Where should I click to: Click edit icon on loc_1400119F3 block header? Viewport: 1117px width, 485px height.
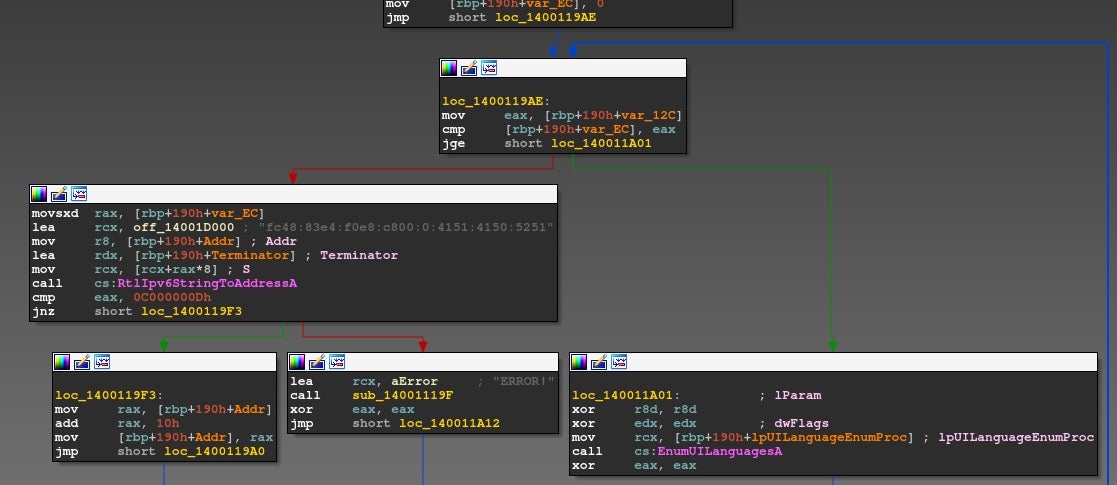pyautogui.click(x=82, y=361)
